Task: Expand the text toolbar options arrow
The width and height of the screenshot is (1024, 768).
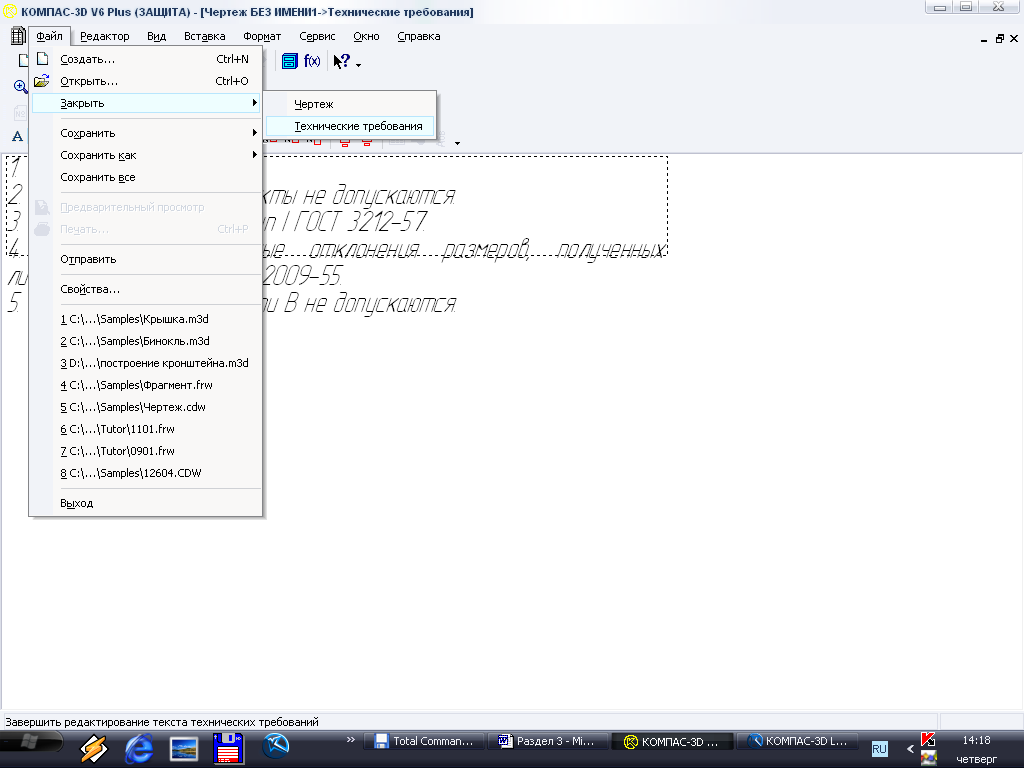Action: (457, 143)
